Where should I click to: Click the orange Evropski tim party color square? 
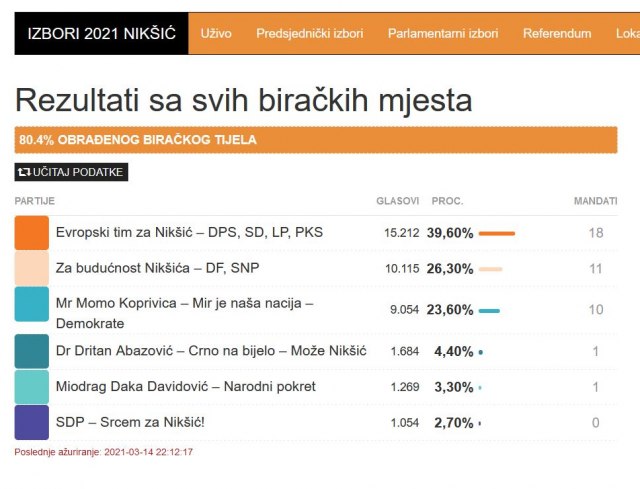pos(31,233)
